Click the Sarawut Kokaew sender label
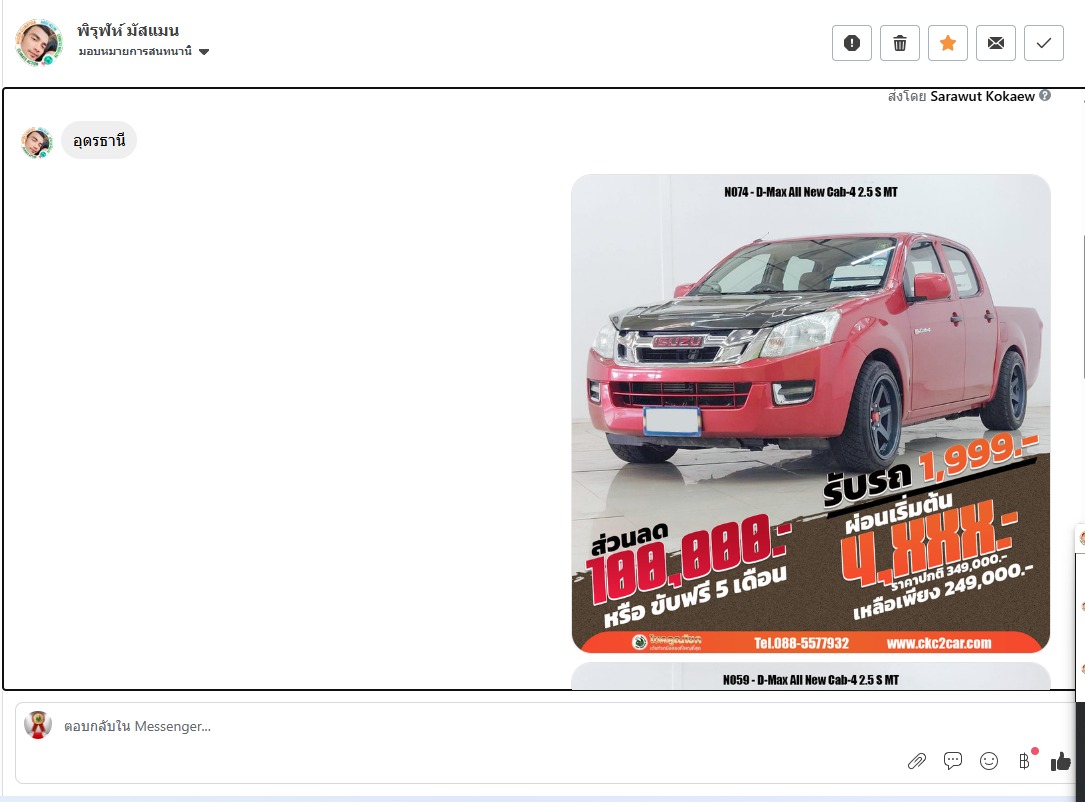The image size is (1085, 802). pyautogui.click(x=982, y=96)
